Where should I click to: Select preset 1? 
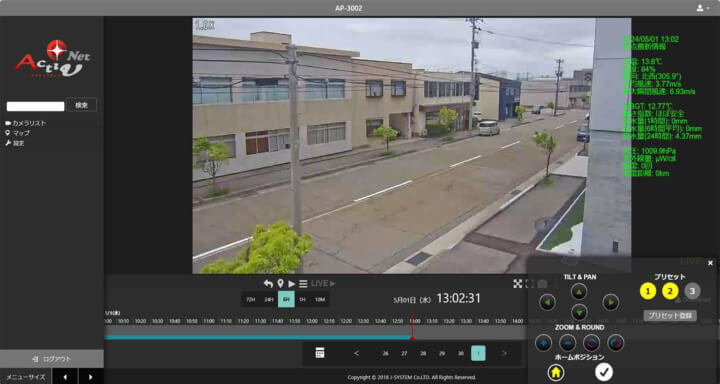648,291
